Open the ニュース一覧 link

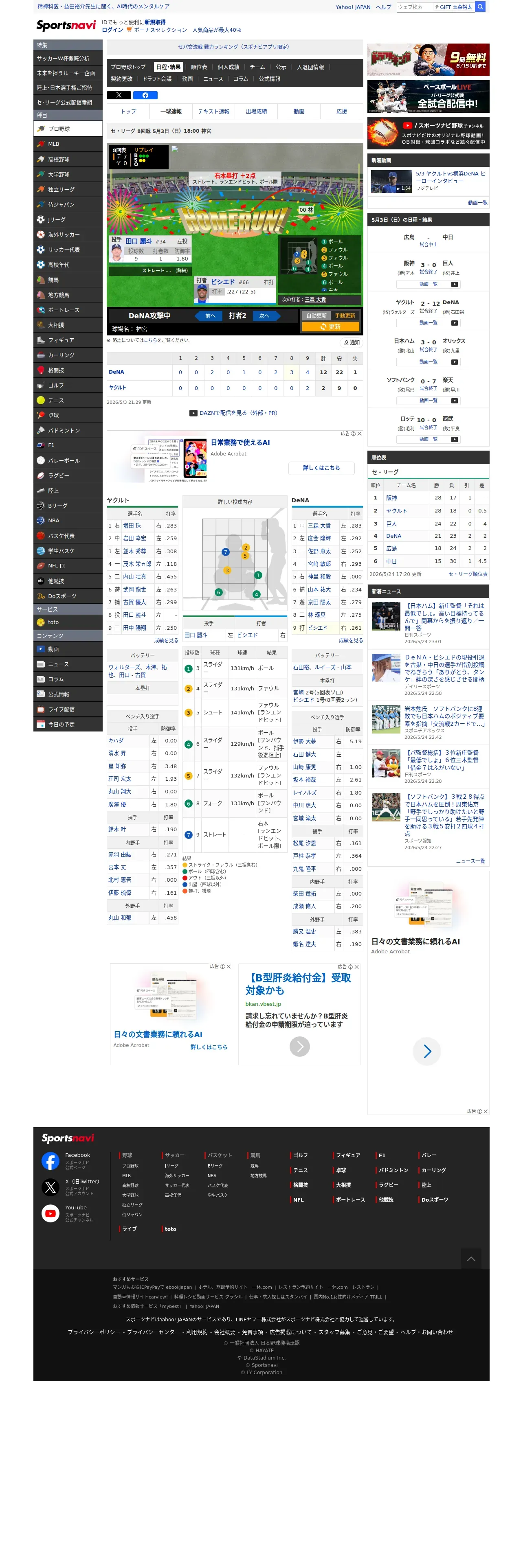(470, 861)
